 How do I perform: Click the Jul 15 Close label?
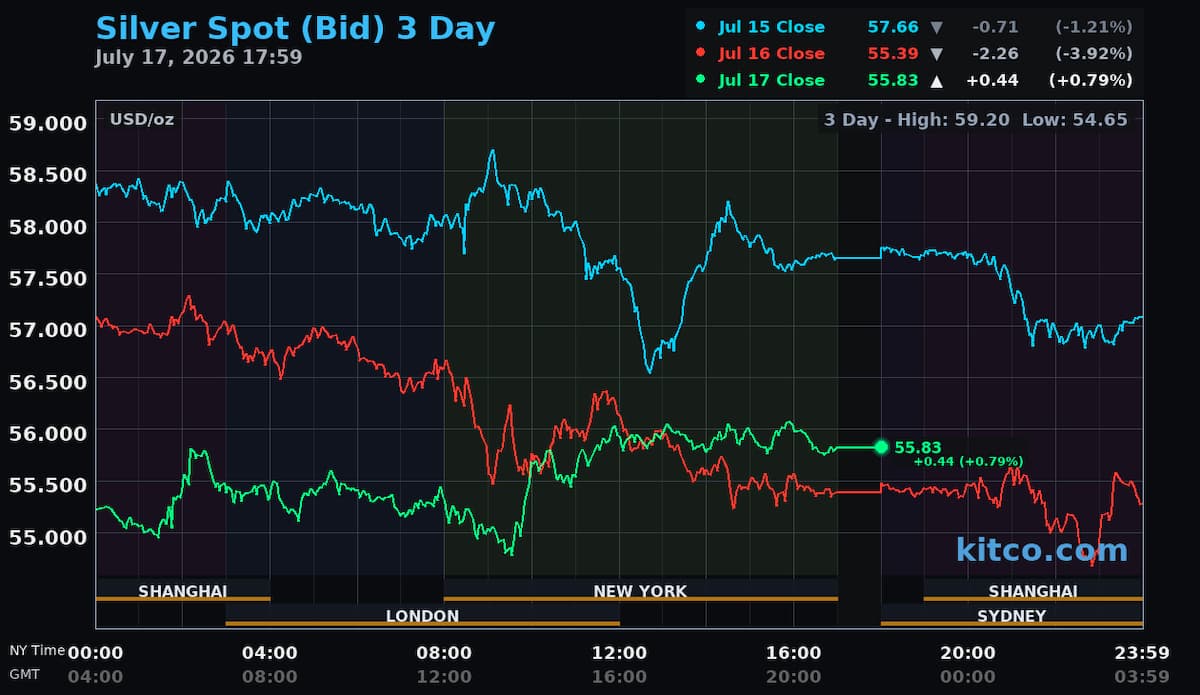coord(771,27)
